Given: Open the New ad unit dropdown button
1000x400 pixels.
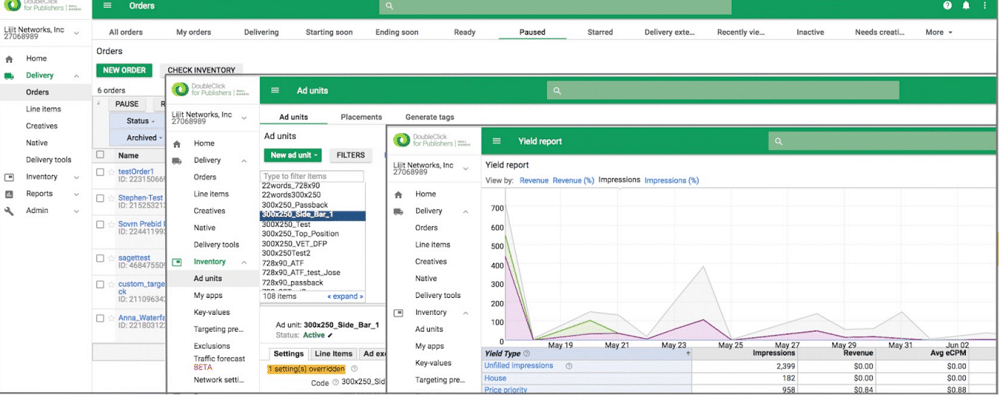Looking at the screenshot, I should click(294, 155).
